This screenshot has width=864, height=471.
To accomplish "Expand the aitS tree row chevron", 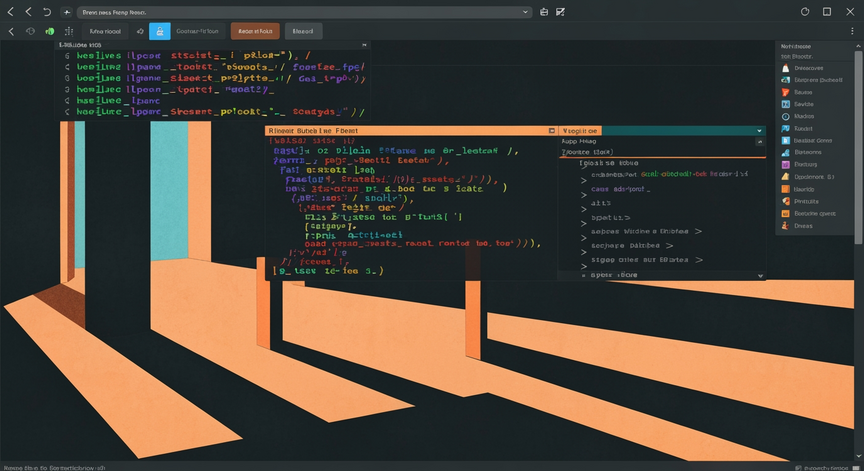I will [x=584, y=209].
